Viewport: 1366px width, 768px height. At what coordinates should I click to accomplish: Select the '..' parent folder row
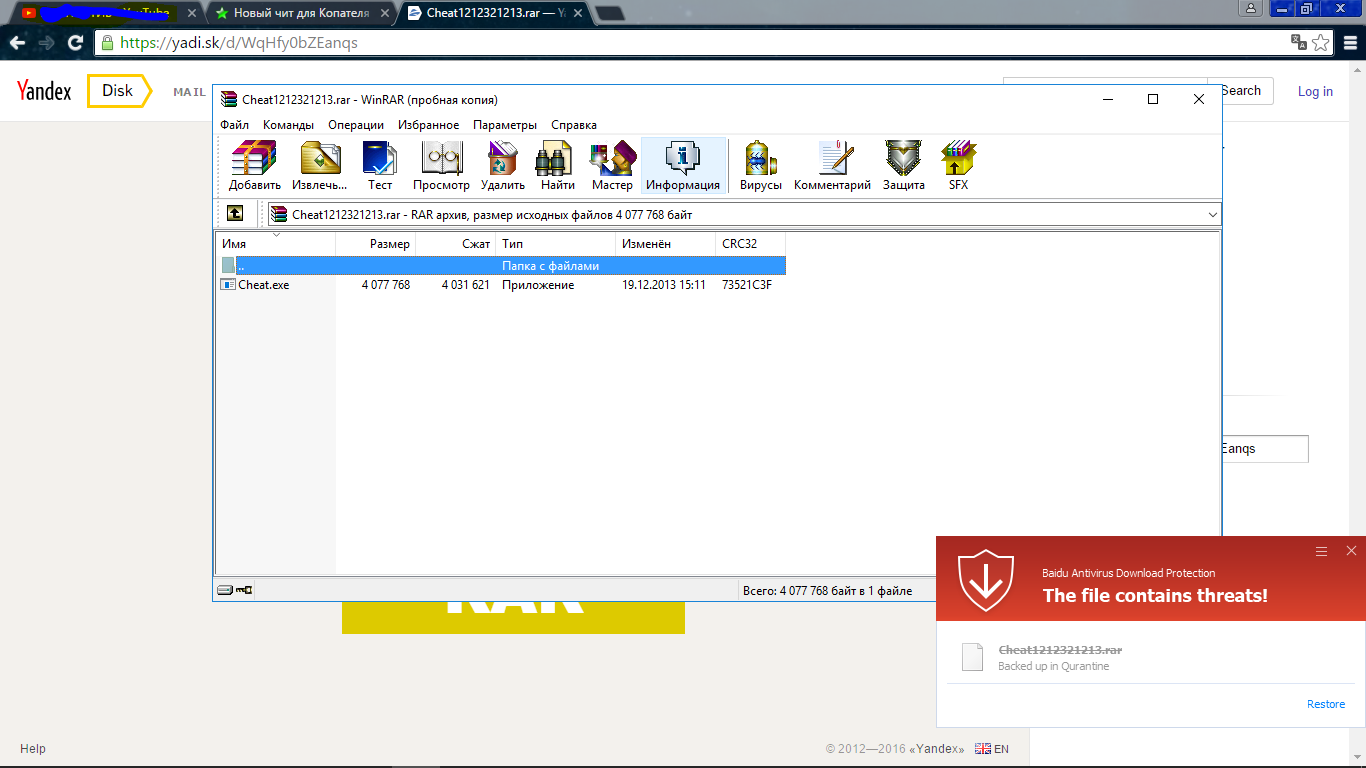tap(501, 265)
